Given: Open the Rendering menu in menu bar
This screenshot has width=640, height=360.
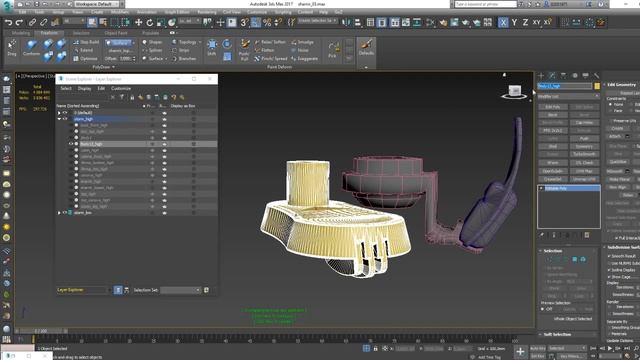Looking at the screenshot, I should coord(207,12).
